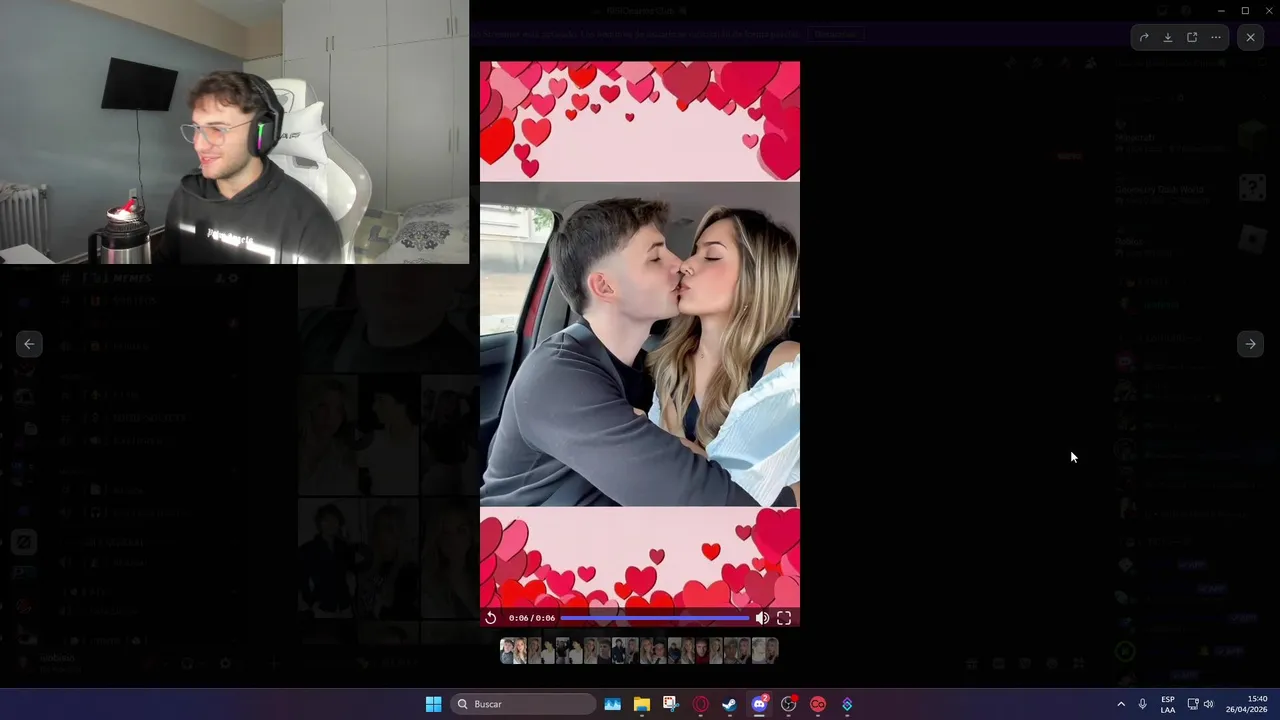Go to the previous media with left arrow
This screenshot has width=1280, height=720.
tap(29, 344)
